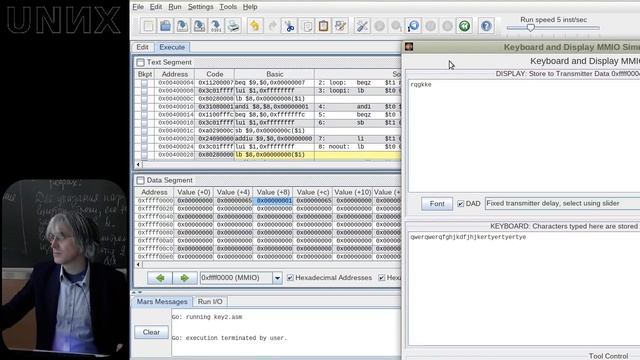Click Text Segment horizontal scrollbar left arrow

pos(138,164)
